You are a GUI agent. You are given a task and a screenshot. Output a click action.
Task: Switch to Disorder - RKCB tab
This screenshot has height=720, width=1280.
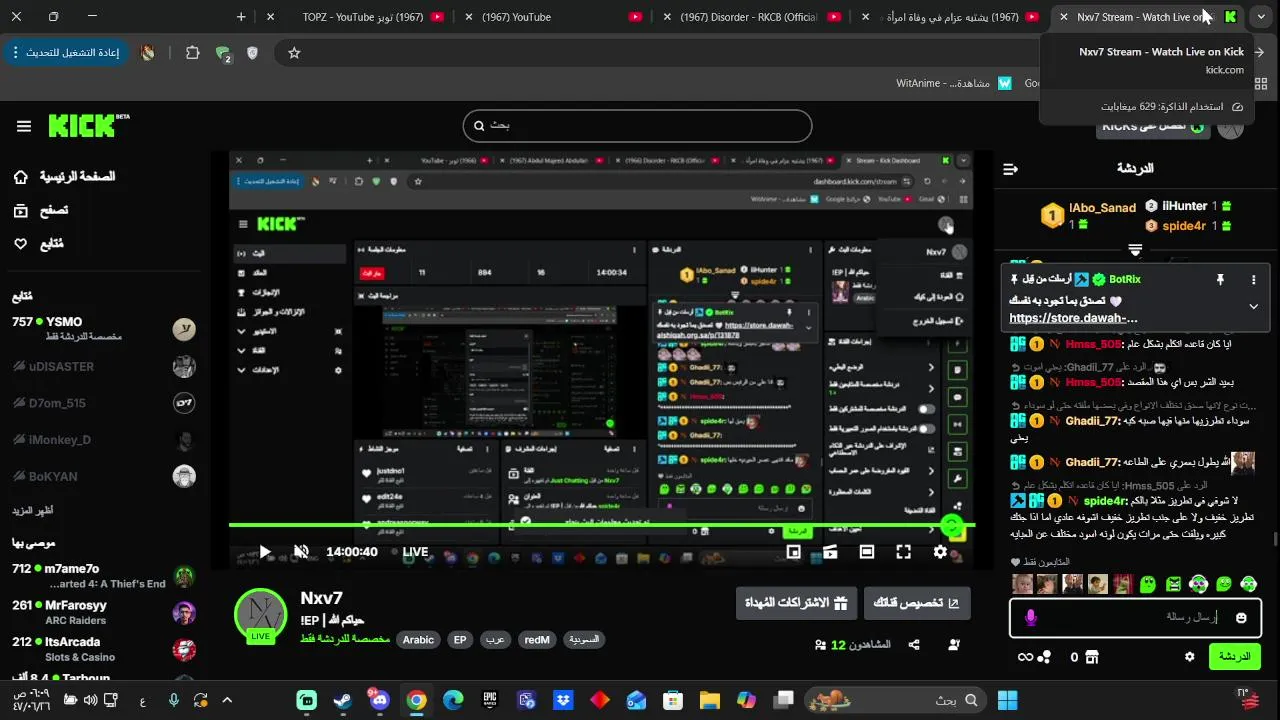point(750,17)
